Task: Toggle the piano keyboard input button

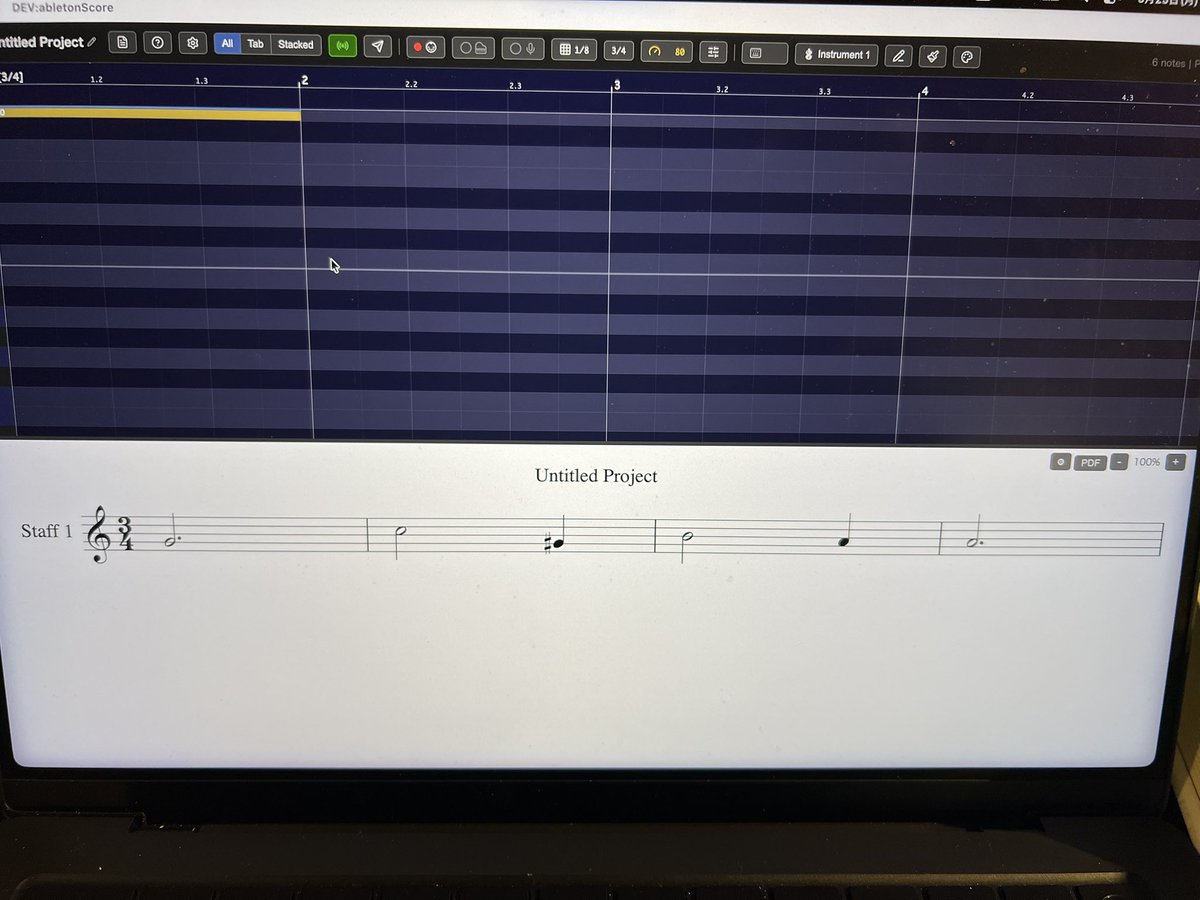Action: click(x=473, y=48)
